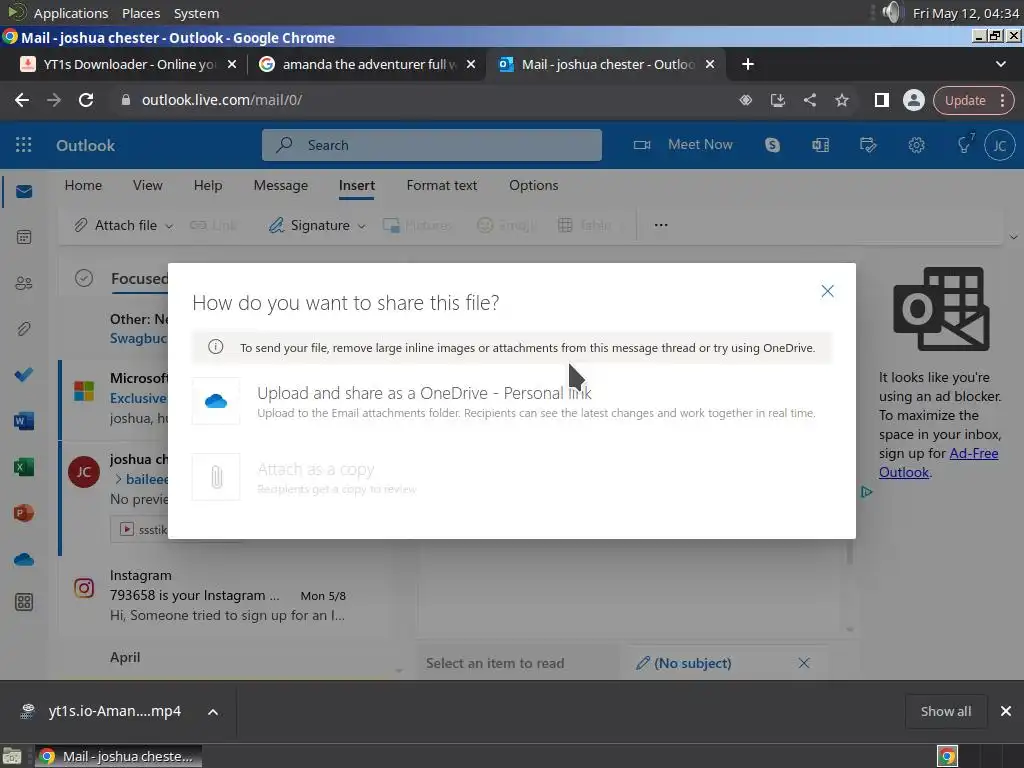This screenshot has width=1024, height=768.
Task: Open the Tips lightbulb icon
Action: click(x=965, y=144)
